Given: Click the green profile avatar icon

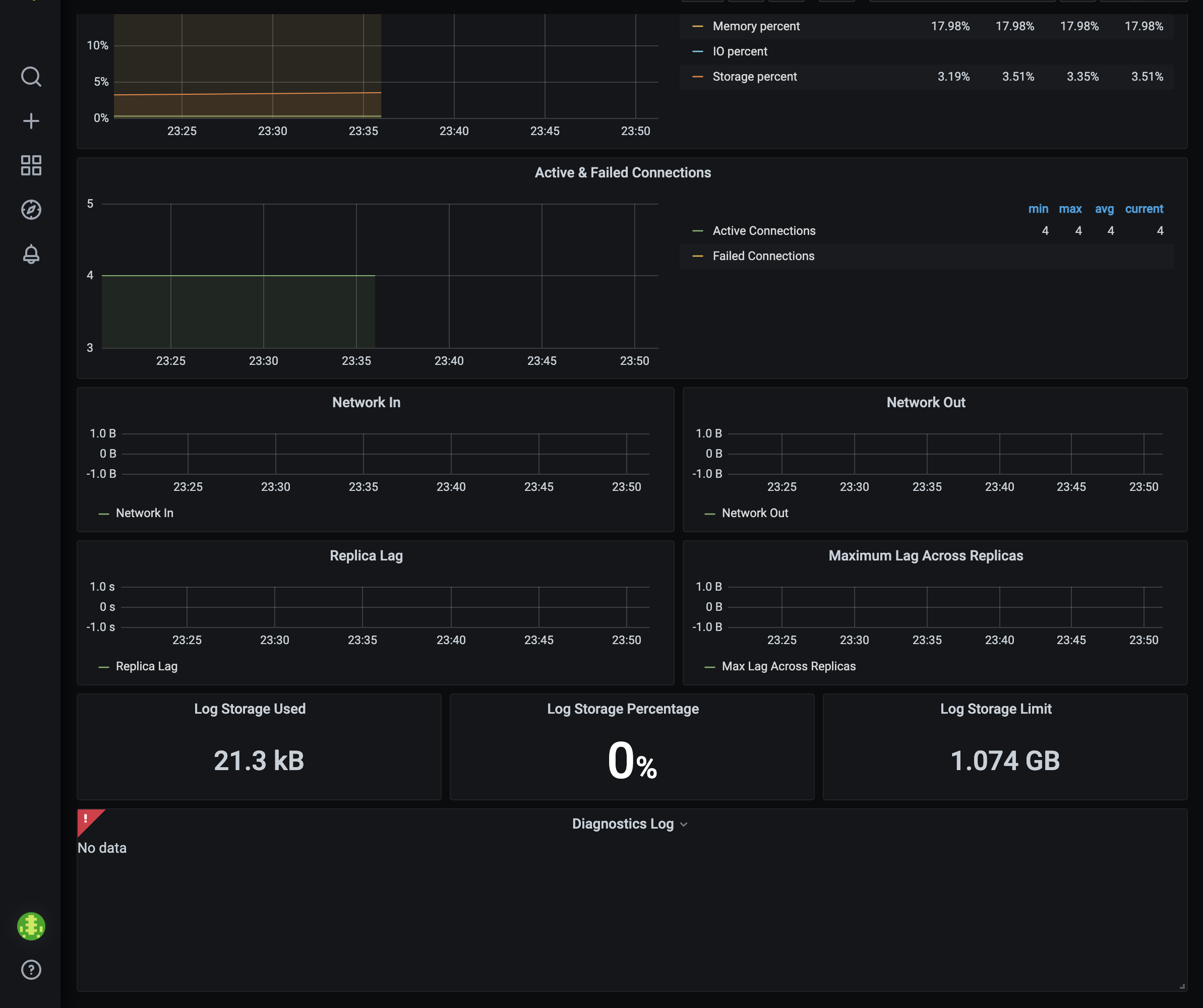Looking at the screenshot, I should click(31, 926).
